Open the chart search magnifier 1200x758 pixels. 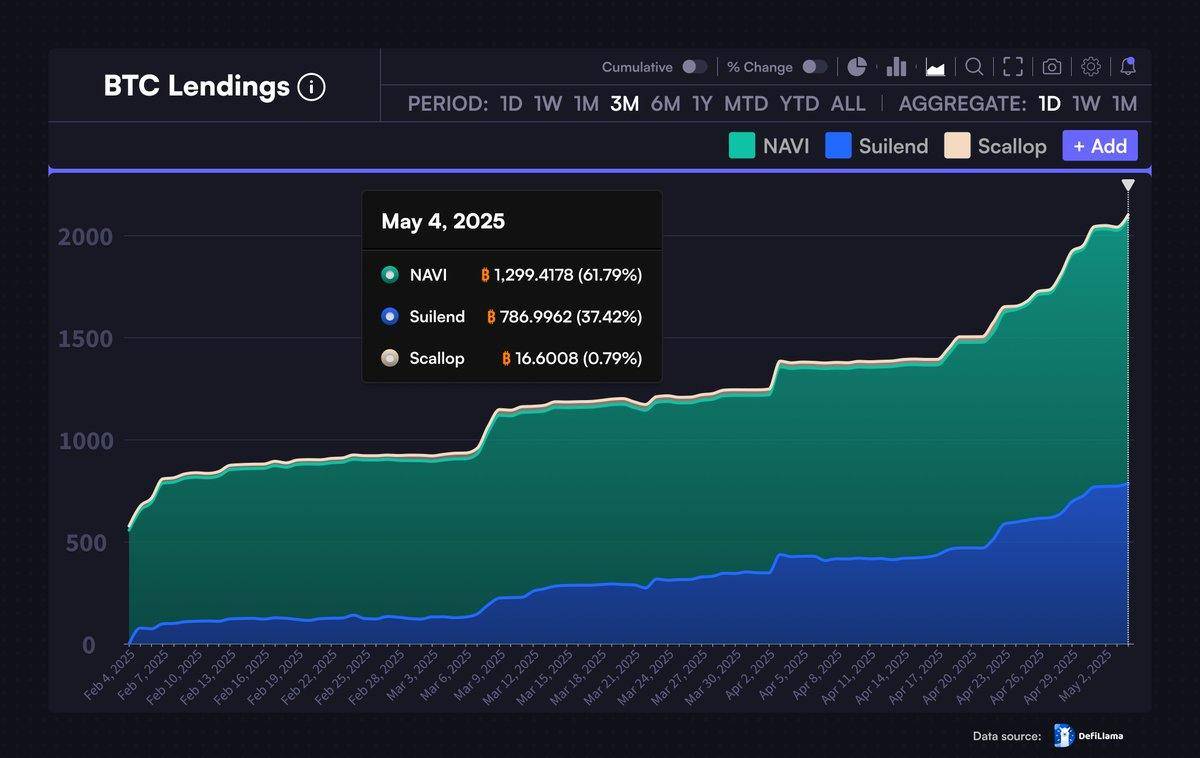click(974, 67)
